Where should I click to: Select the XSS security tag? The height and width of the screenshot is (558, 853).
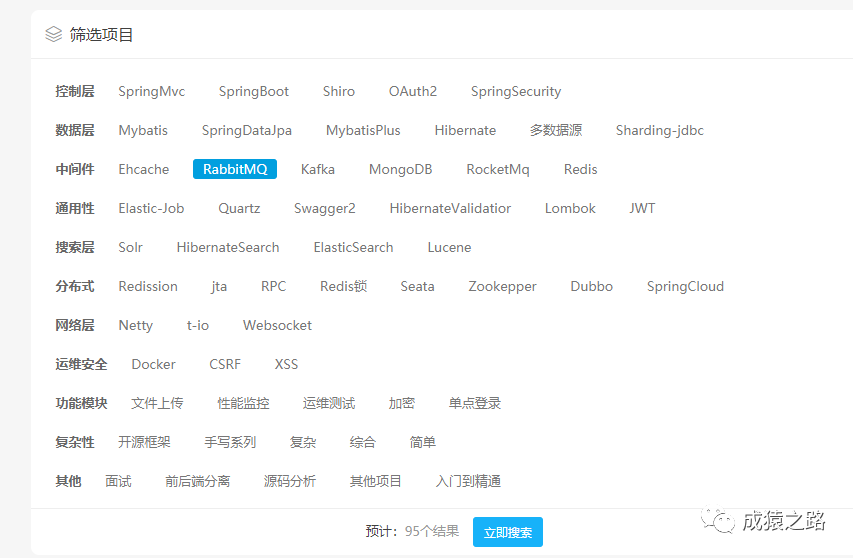(286, 364)
